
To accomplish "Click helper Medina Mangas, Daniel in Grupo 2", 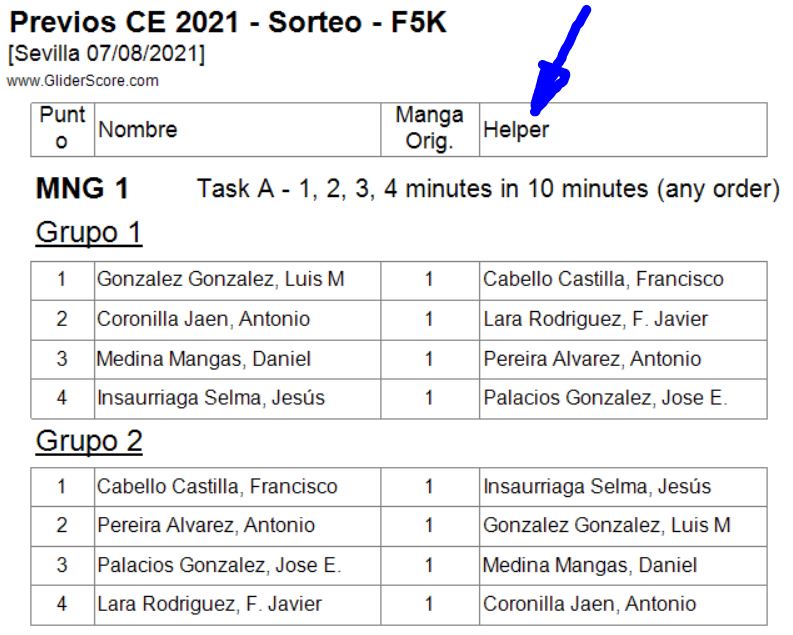I will (590, 566).
